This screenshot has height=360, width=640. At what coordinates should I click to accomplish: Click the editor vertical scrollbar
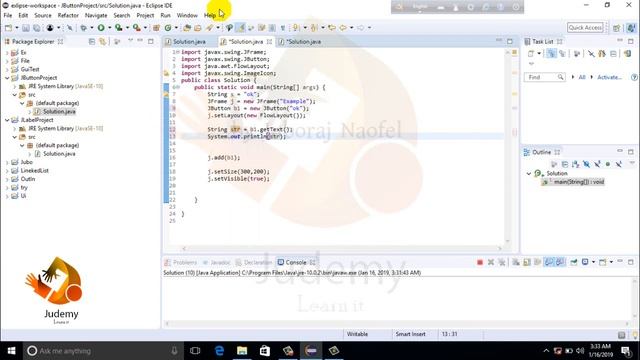[x=507, y=146]
